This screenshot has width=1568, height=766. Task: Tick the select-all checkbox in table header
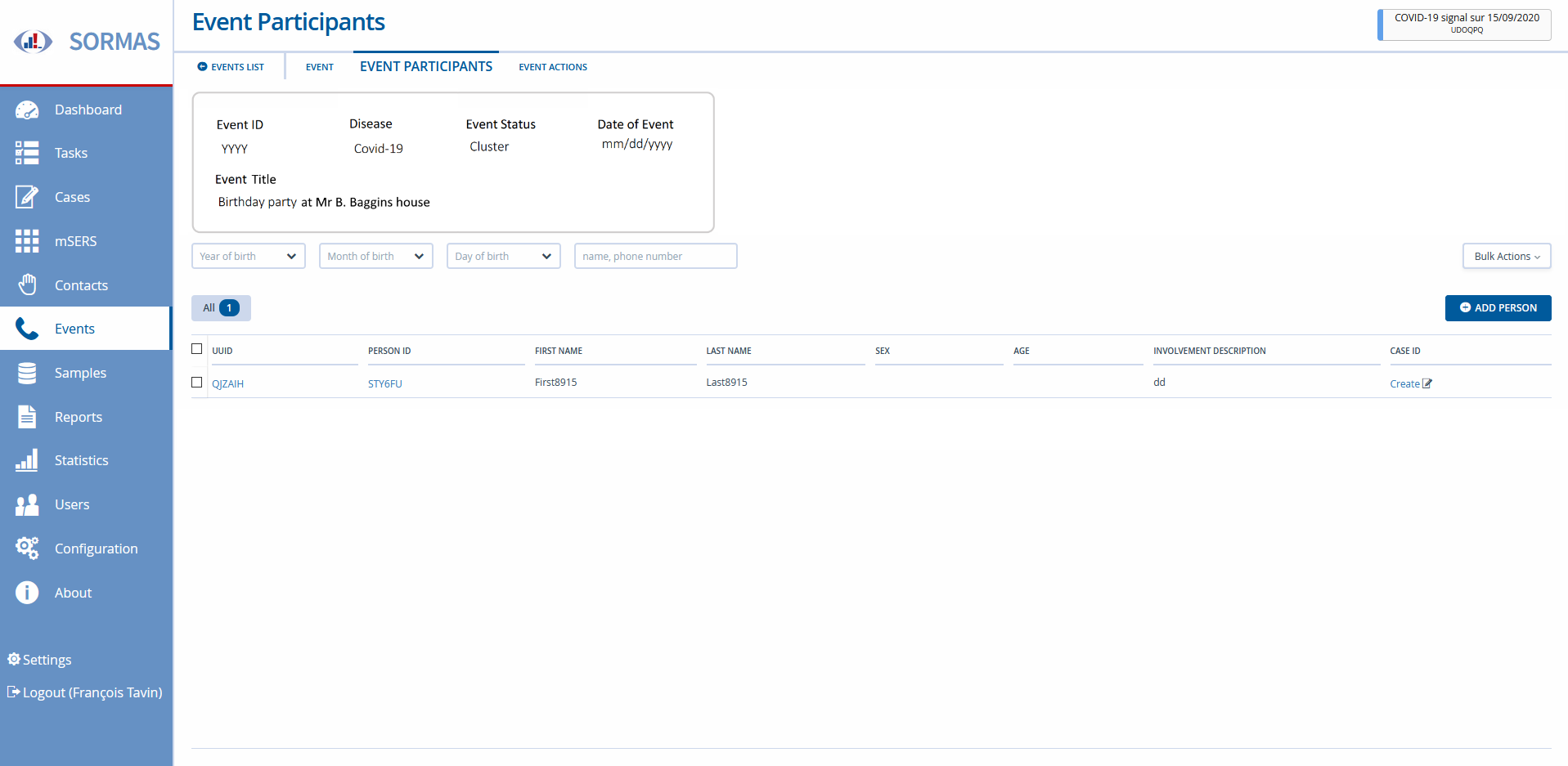click(196, 349)
